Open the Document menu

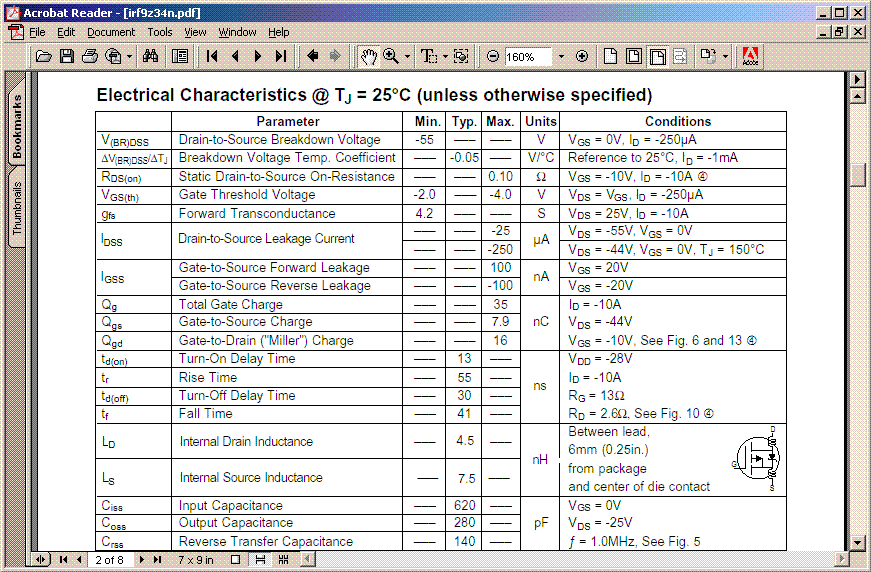110,32
